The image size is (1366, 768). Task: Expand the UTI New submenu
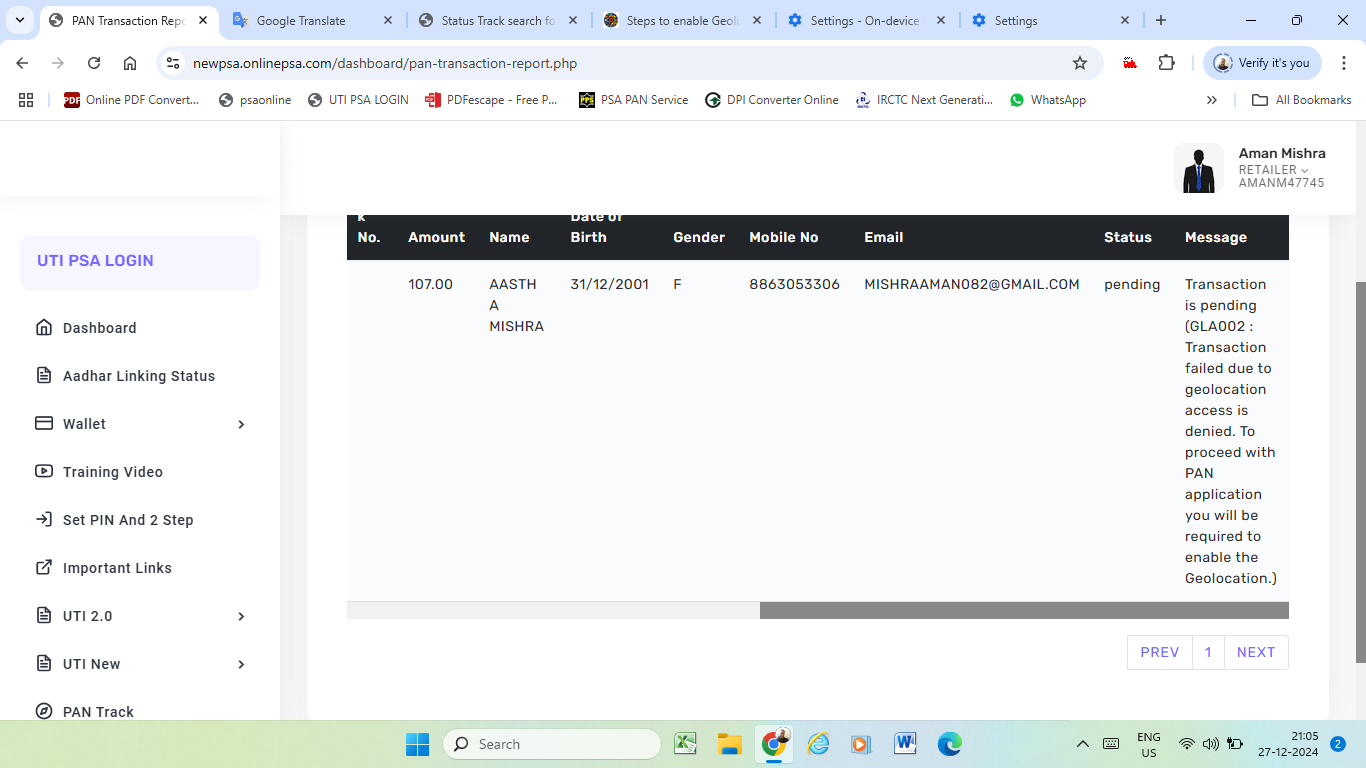241,664
